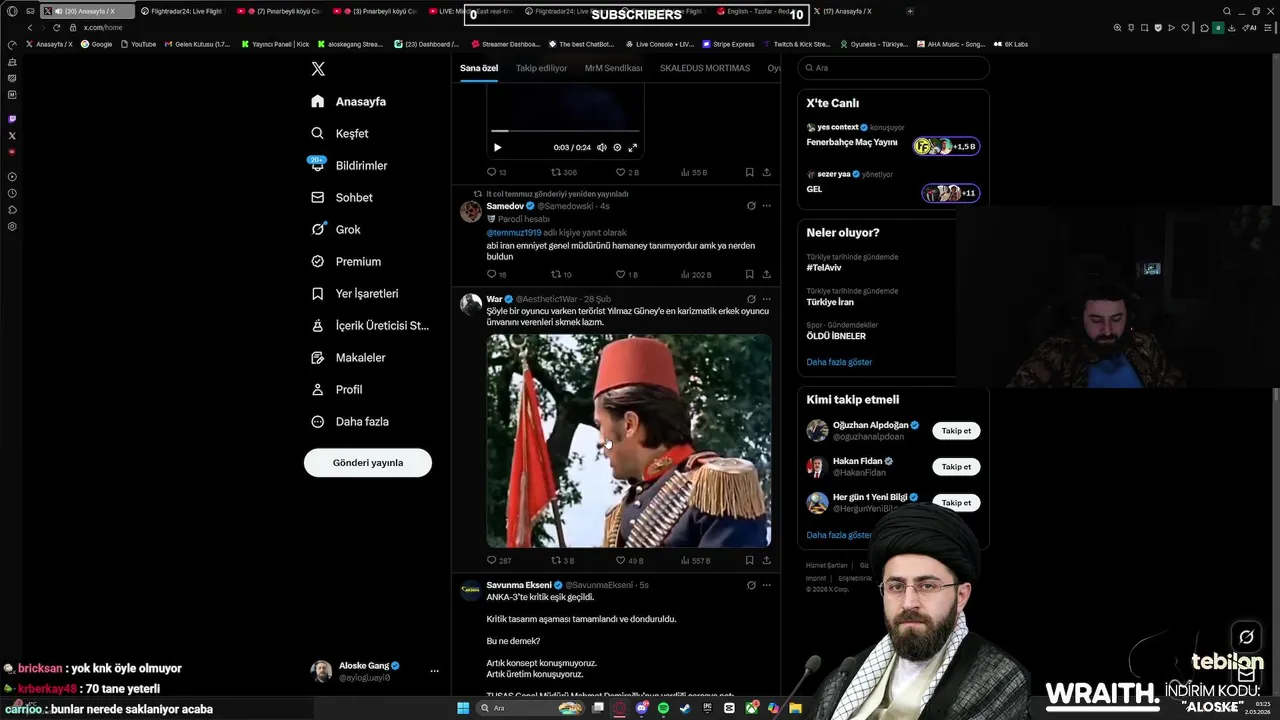Viewport: 1280px width, 720px height.
Task: Open Windows Start menu
Action: coord(463,708)
